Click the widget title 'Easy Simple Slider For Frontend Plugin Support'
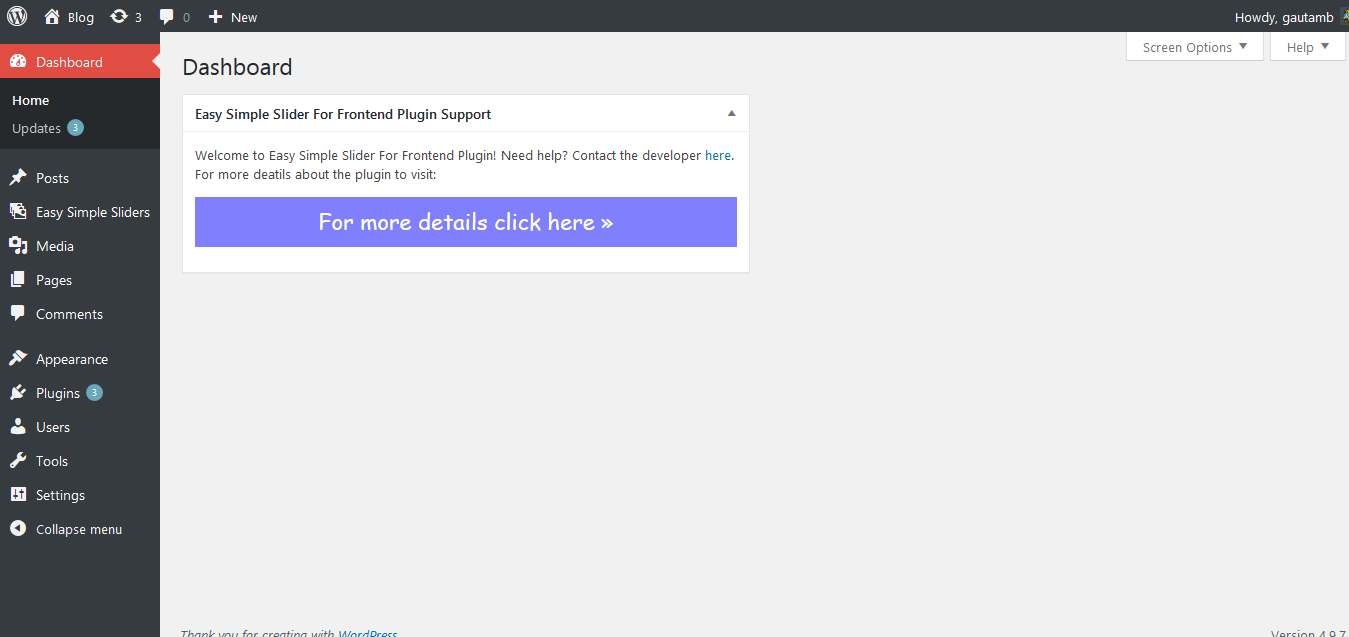The height and width of the screenshot is (637, 1349). 343,114
